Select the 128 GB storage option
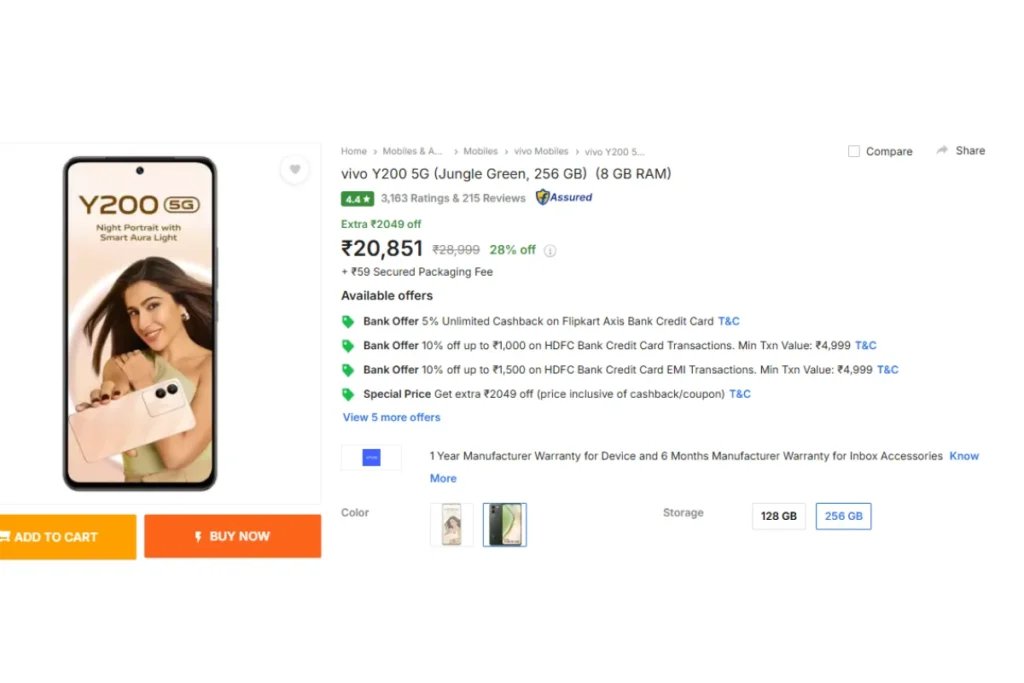The image size is (1024, 683). pyautogui.click(x=778, y=516)
